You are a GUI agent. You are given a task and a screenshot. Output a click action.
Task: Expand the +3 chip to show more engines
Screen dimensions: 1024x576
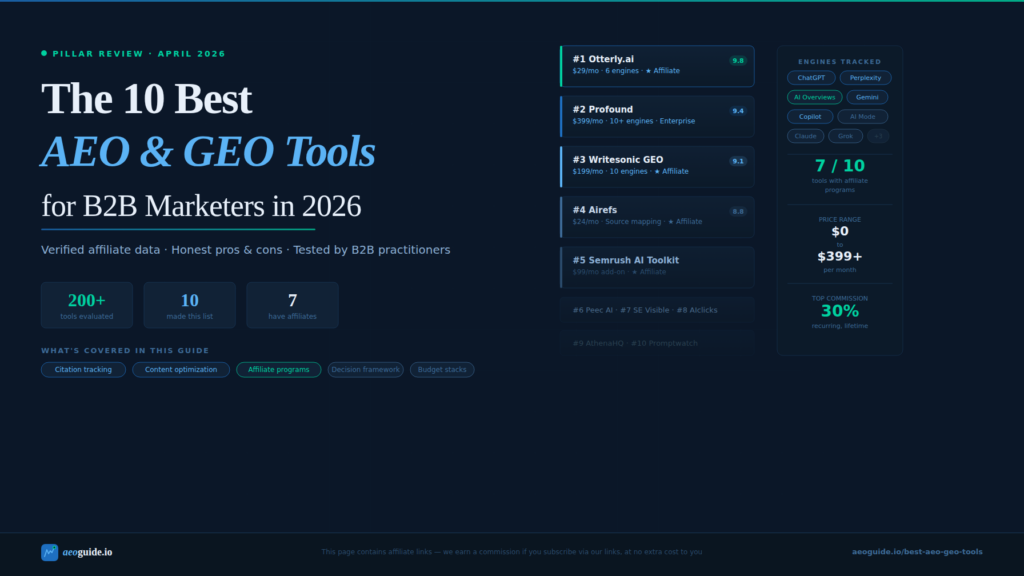pos(878,136)
